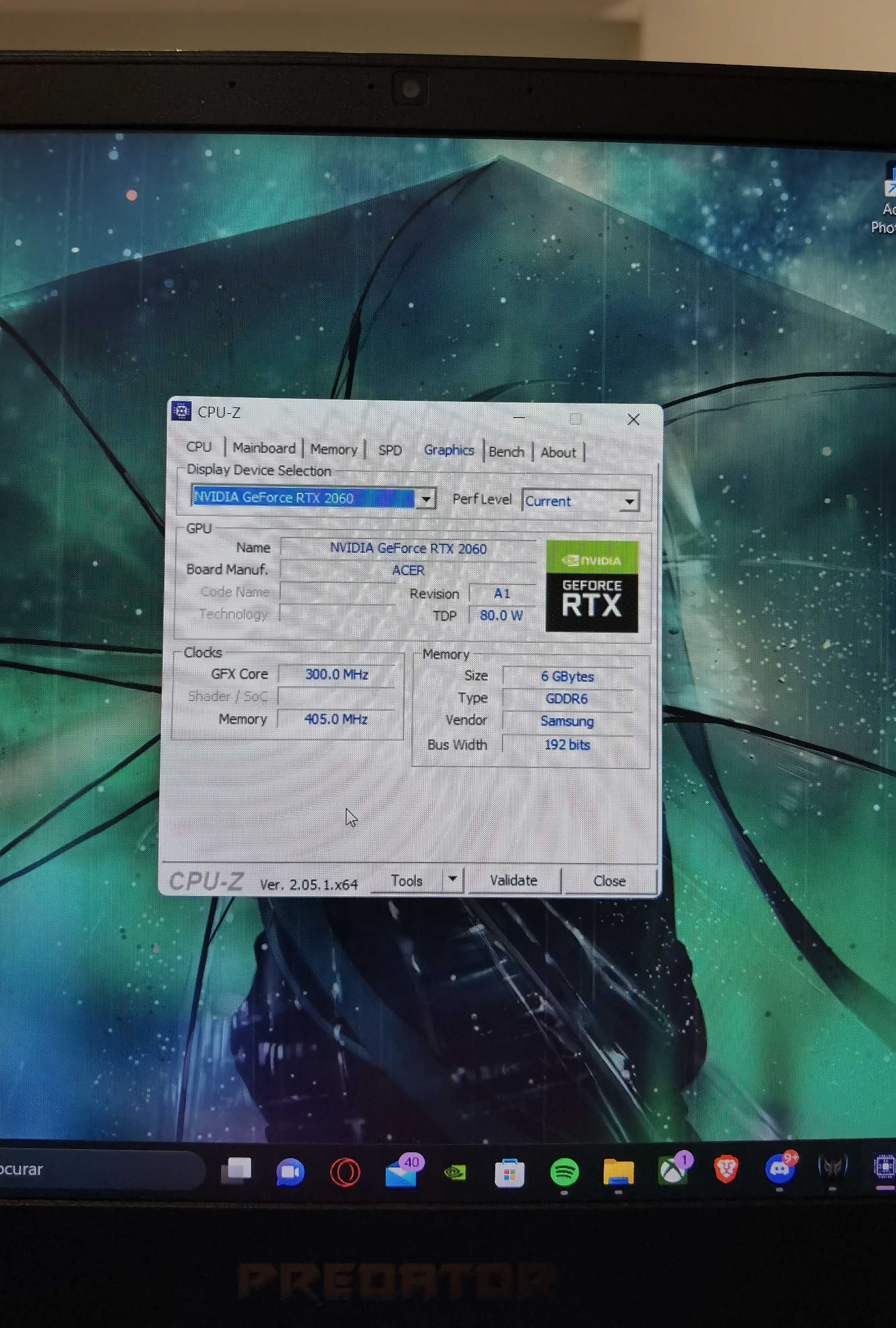Click the Tools button
The height and width of the screenshot is (1328, 896).
pos(407,880)
